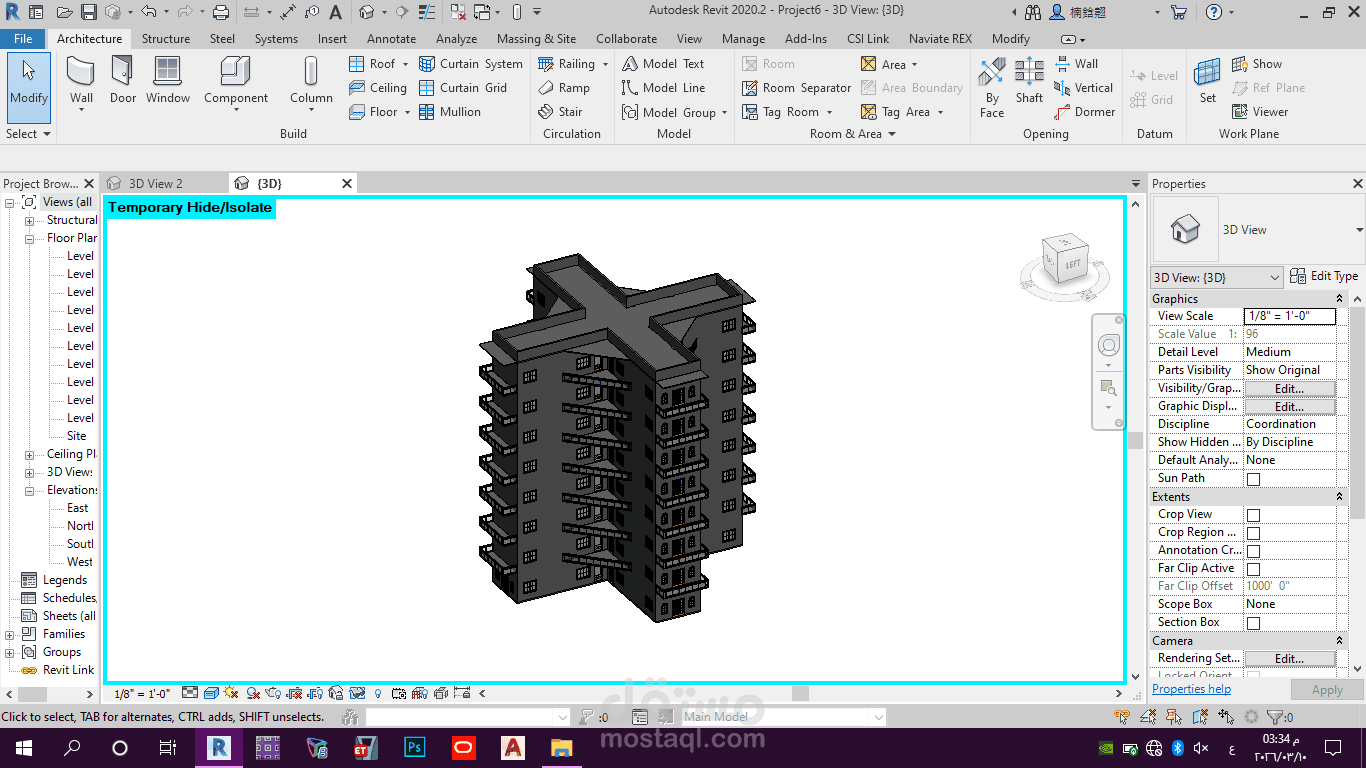Draw a Model Line
1366x768 pixels.
[663, 88]
